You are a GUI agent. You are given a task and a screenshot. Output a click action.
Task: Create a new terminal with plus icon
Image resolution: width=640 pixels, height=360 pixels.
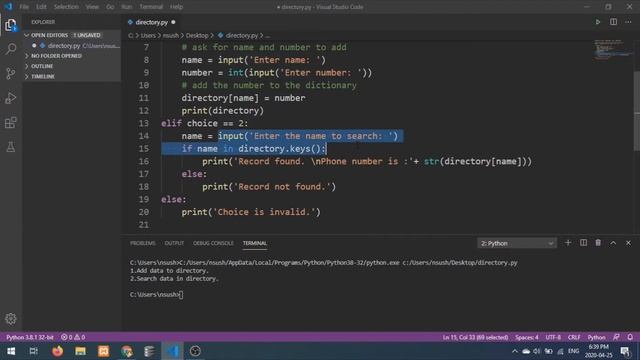568,243
